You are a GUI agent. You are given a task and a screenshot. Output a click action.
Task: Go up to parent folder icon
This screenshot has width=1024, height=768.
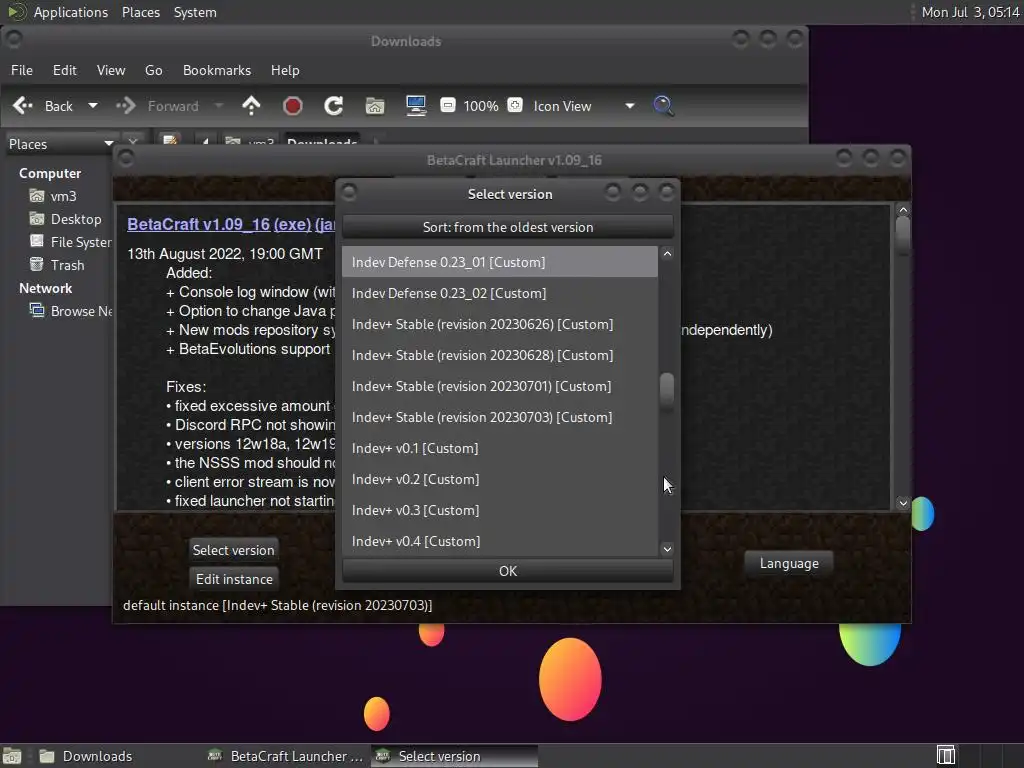pos(251,106)
